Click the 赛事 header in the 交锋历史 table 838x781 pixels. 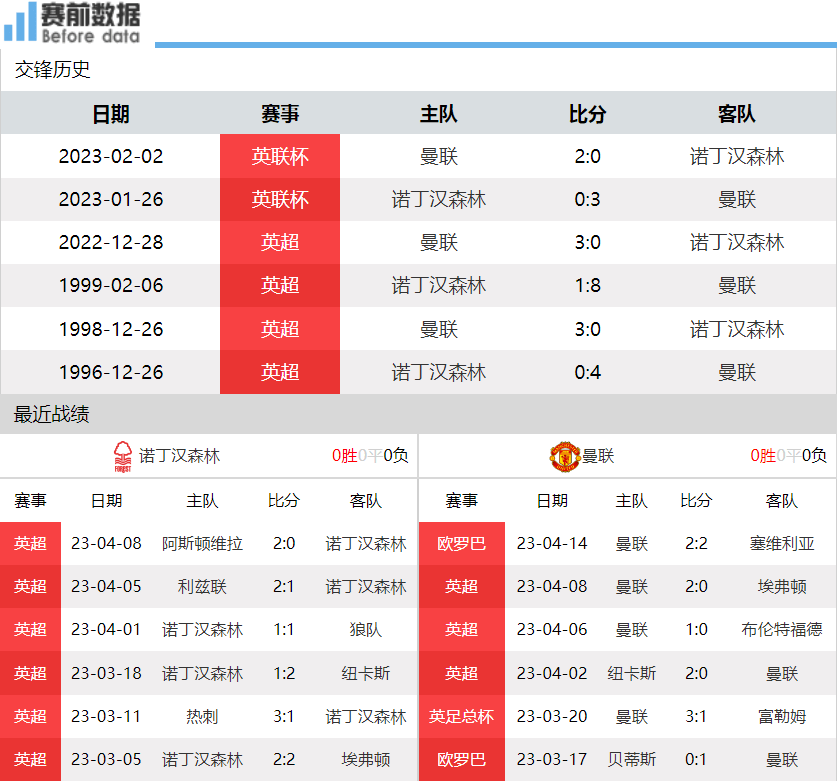coord(280,114)
